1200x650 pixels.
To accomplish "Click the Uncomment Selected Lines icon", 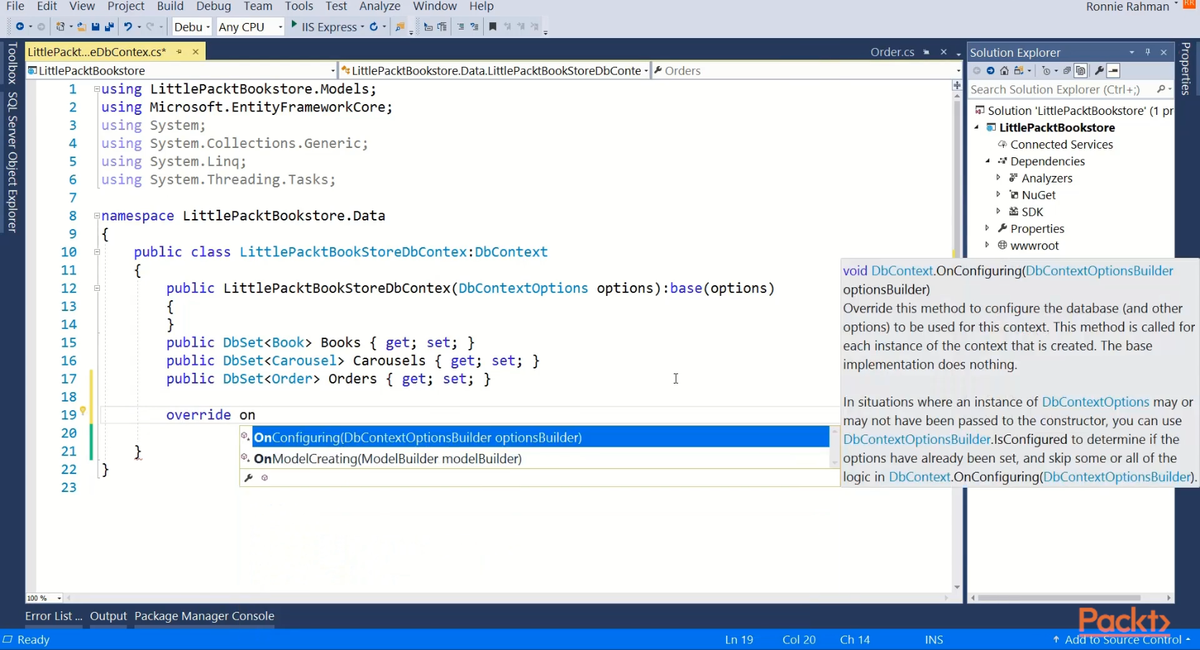I will coord(473,27).
